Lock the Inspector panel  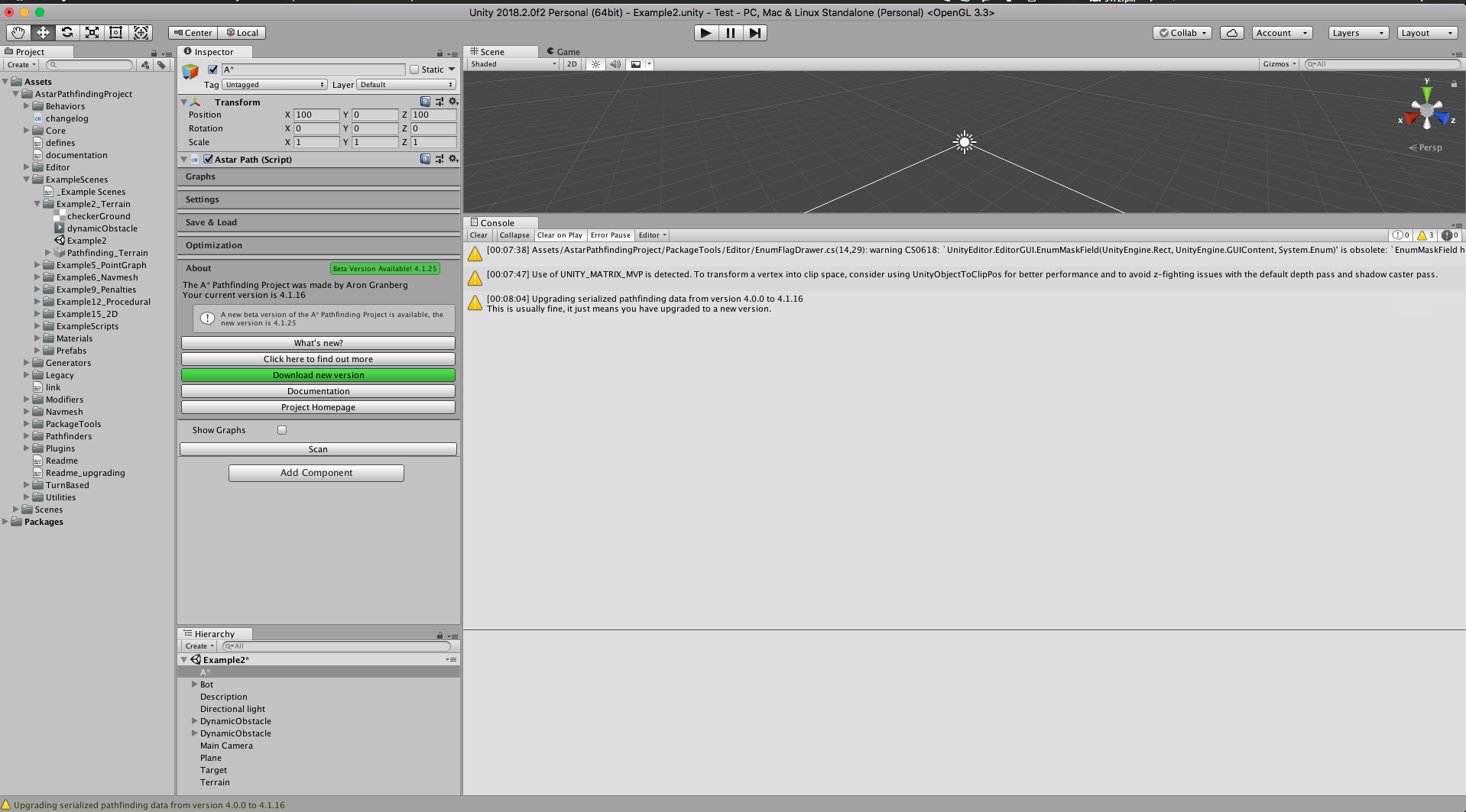click(x=439, y=53)
